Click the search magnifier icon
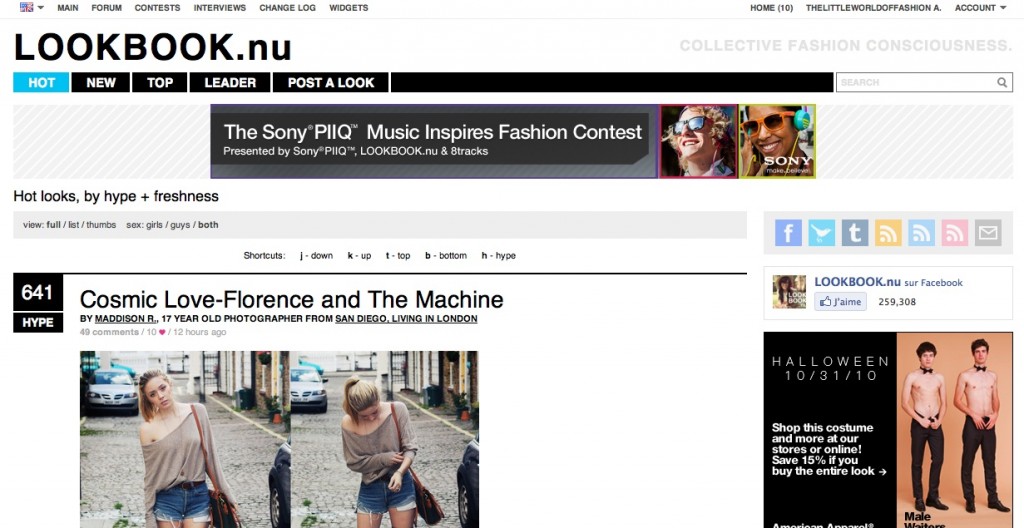 [1002, 82]
